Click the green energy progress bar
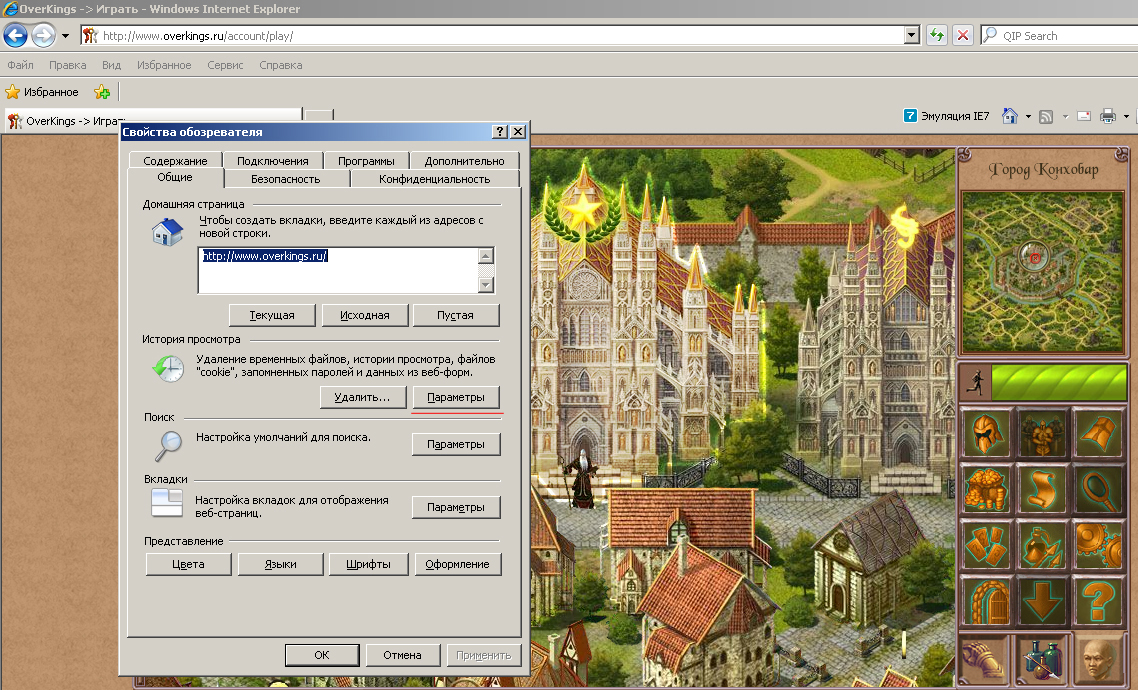1138x690 pixels. tap(1059, 382)
